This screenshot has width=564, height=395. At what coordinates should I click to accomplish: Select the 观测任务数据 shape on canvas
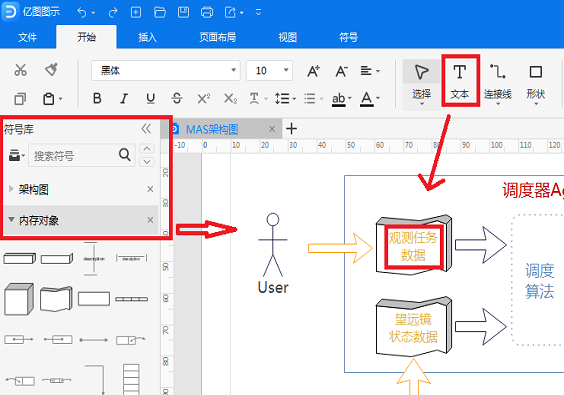click(414, 245)
